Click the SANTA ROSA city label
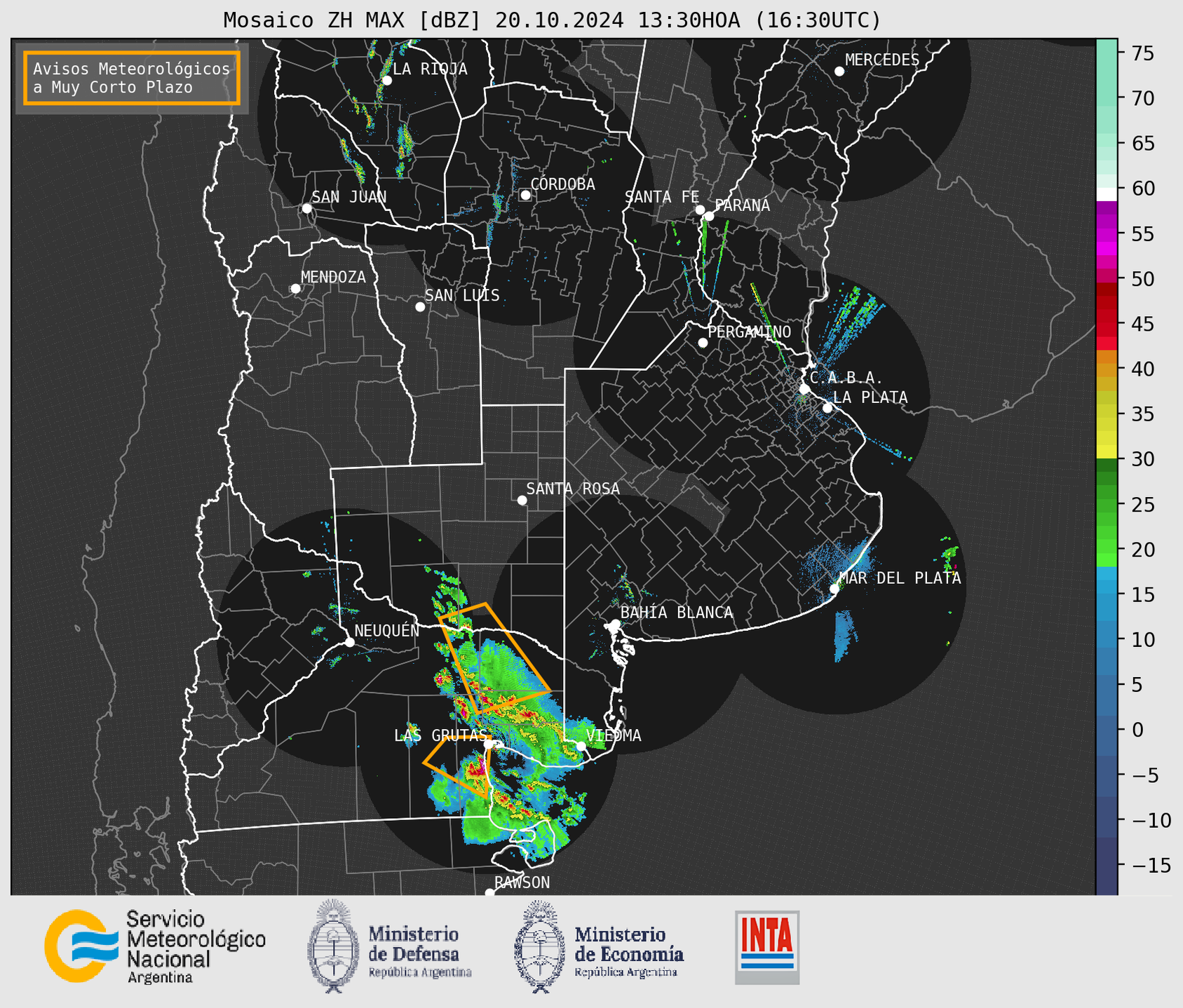 (x=574, y=488)
